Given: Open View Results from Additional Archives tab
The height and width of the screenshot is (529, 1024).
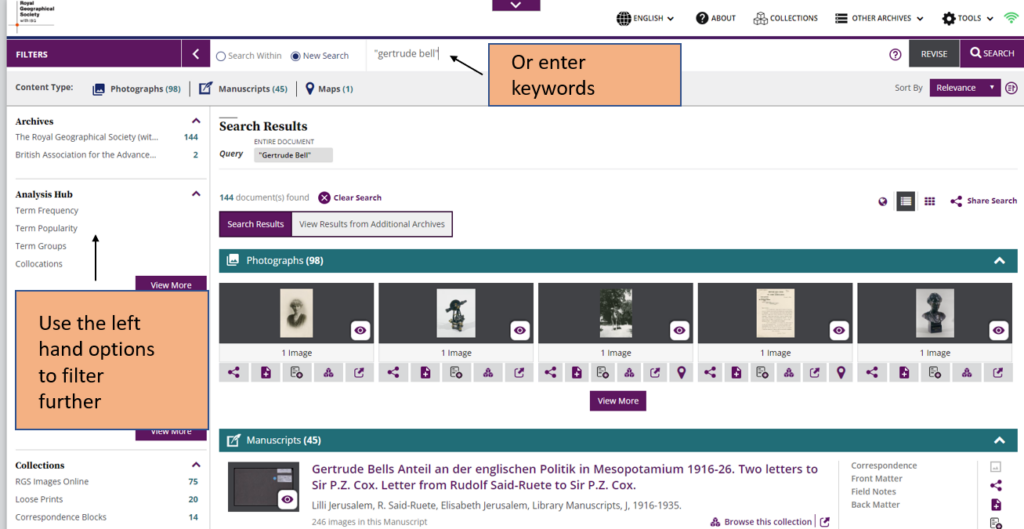Looking at the screenshot, I should 372,224.
